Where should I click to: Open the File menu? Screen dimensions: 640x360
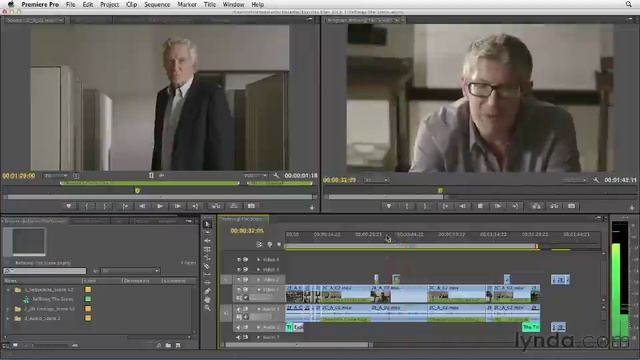[71, 4]
